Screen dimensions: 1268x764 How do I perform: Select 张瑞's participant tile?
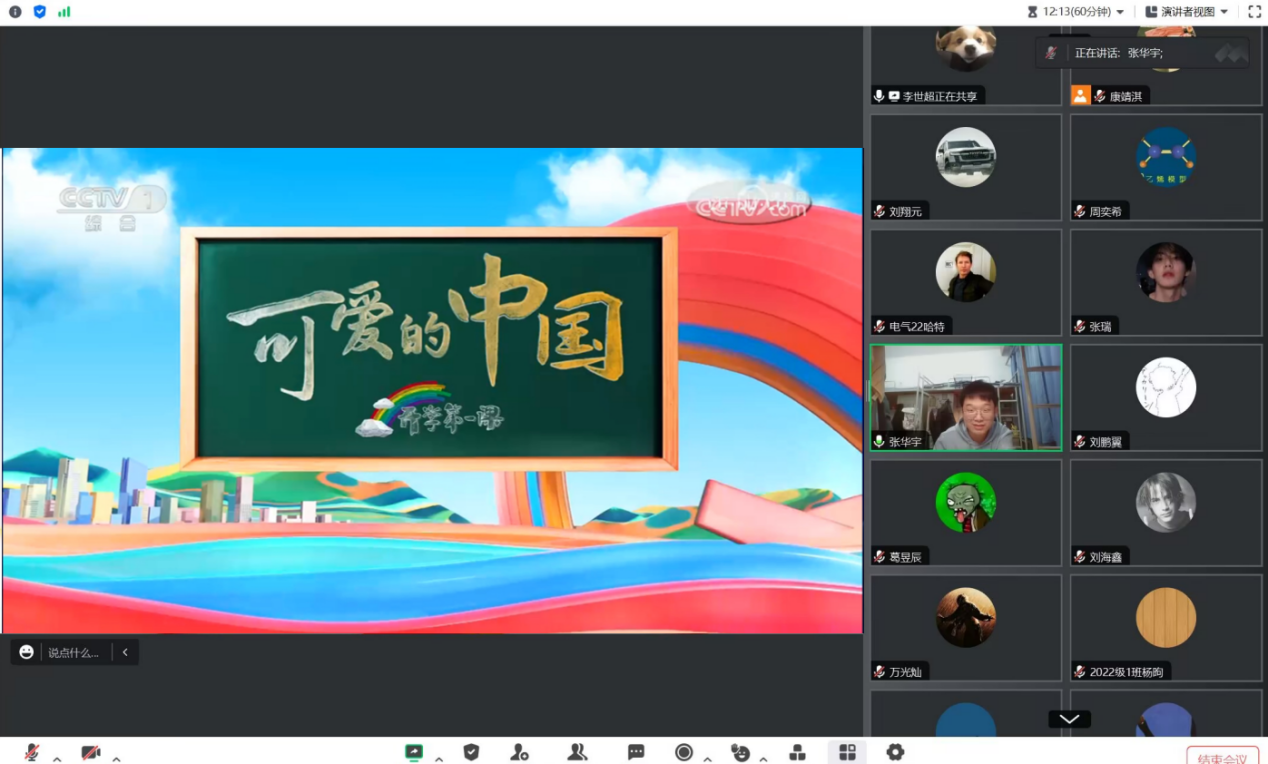coord(1166,282)
